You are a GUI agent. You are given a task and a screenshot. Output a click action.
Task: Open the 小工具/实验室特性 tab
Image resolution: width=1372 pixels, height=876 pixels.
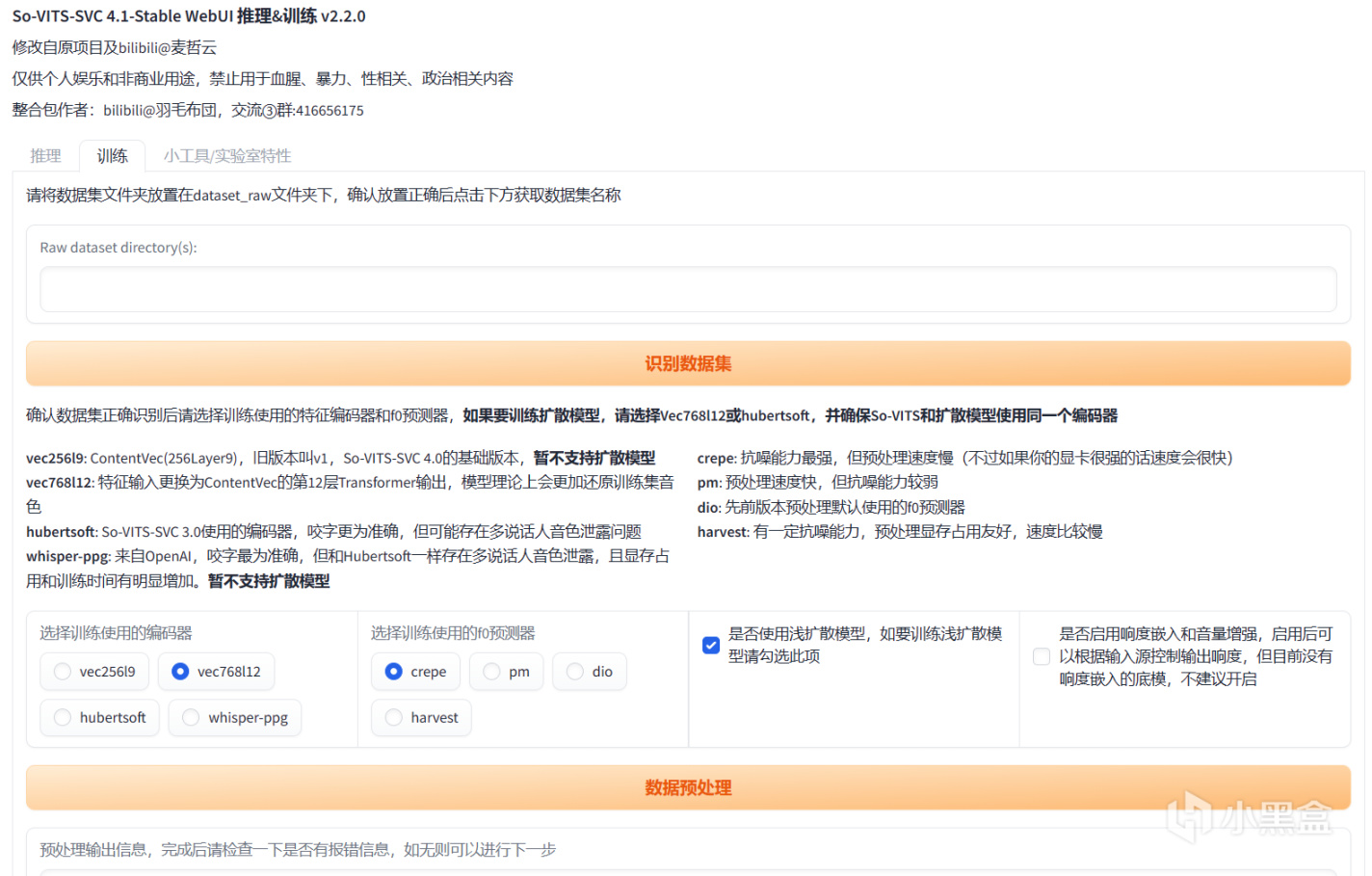pos(227,156)
